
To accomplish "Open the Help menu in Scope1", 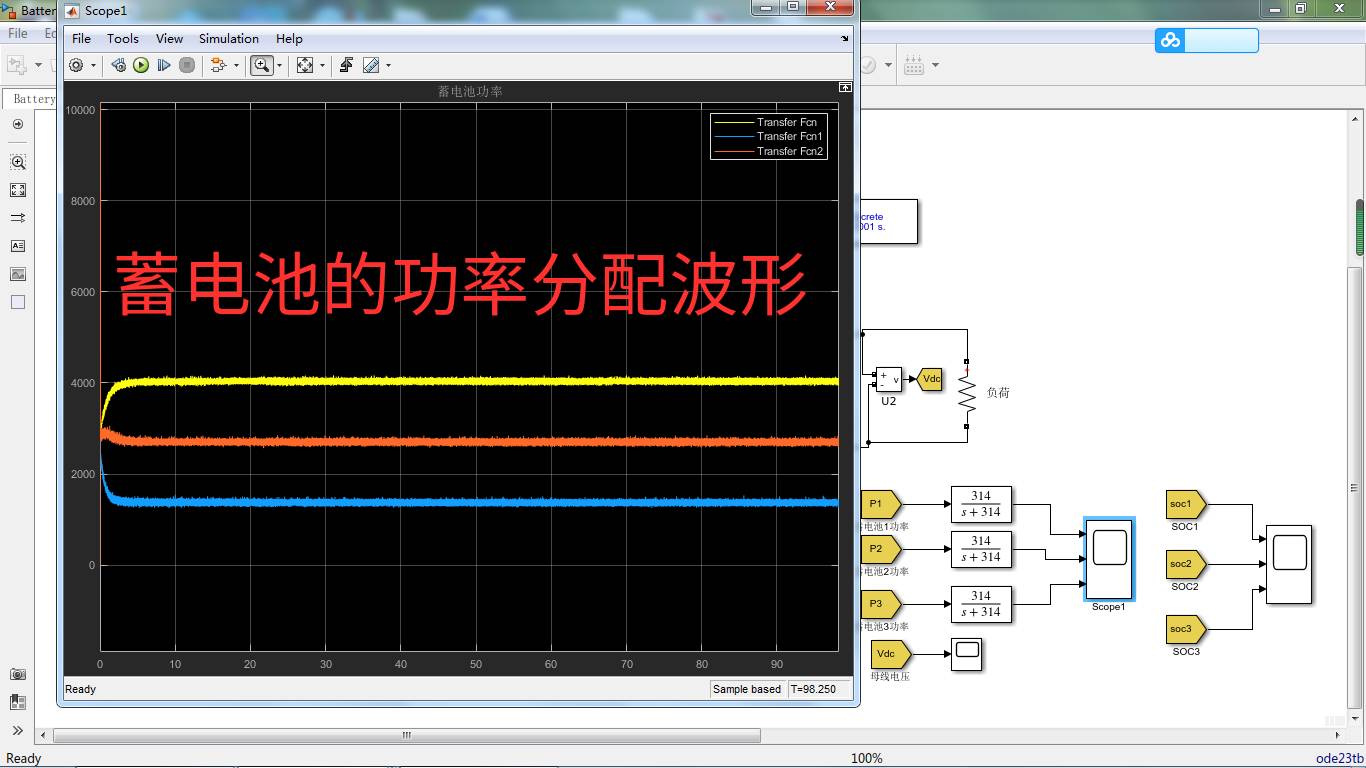I will [x=289, y=38].
